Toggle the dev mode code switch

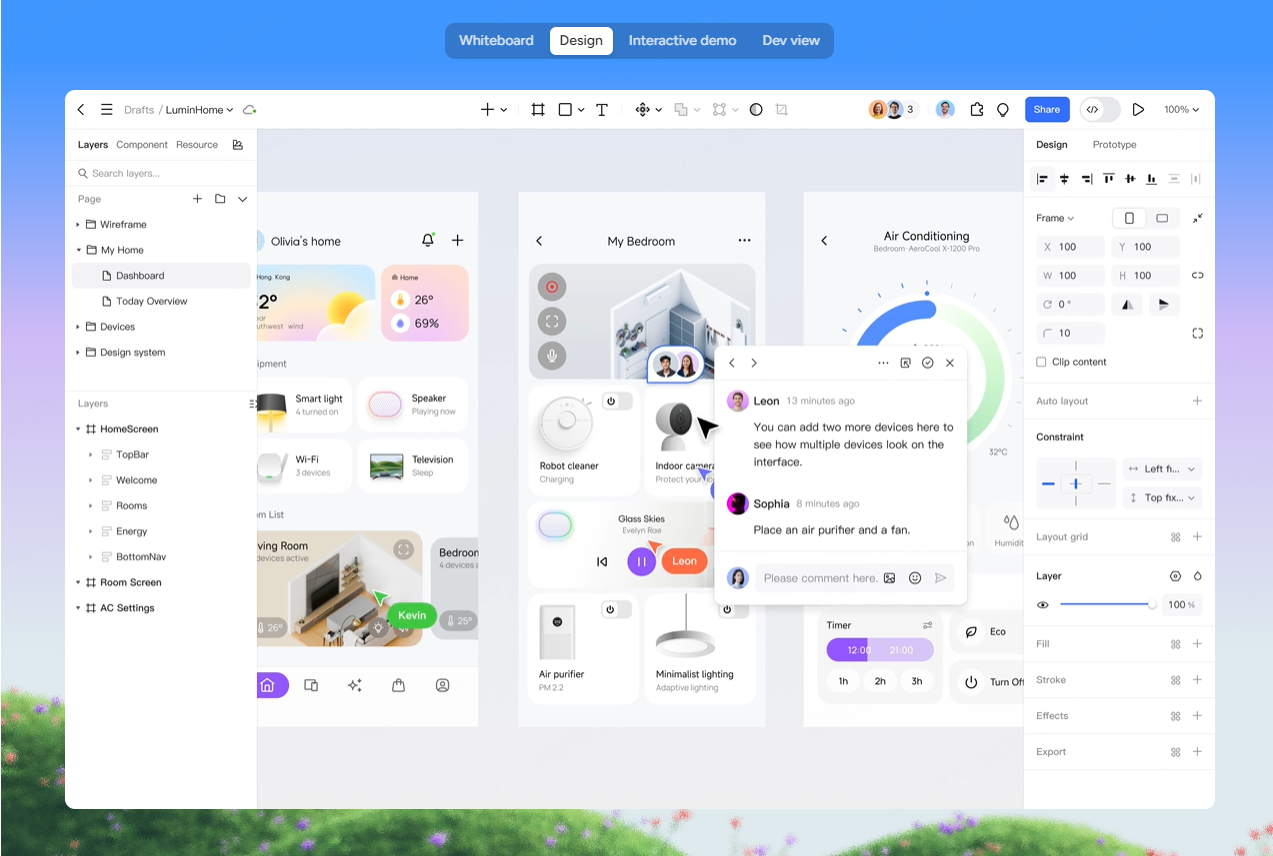(1100, 110)
